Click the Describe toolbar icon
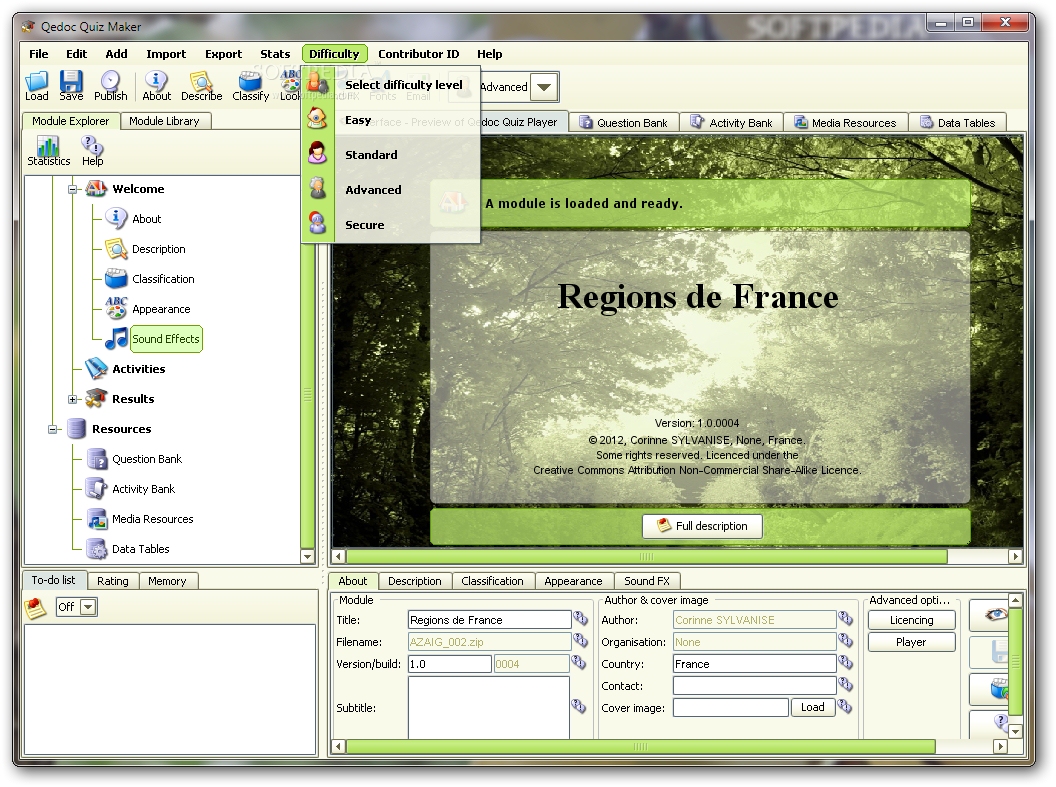Image resolution: width=1056 pixels, height=787 pixels. point(201,86)
